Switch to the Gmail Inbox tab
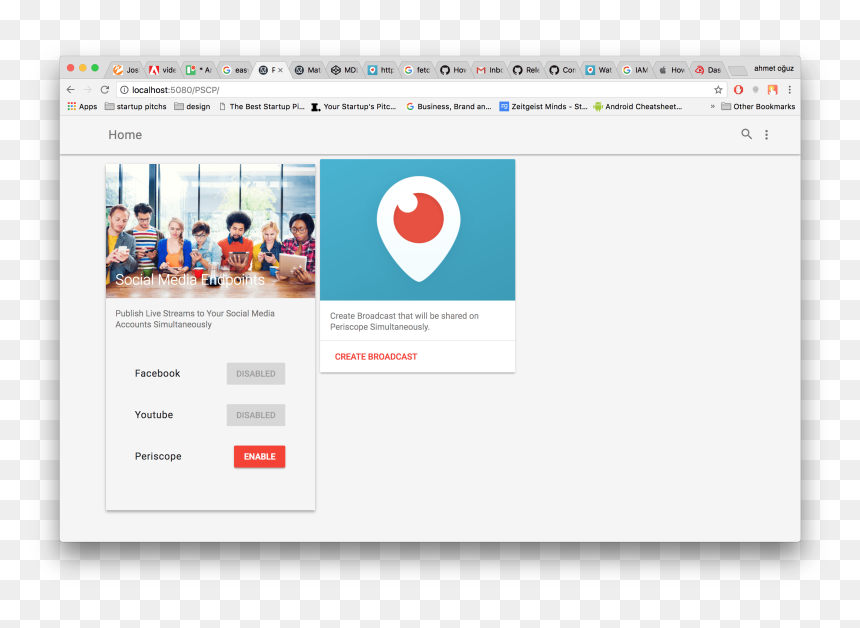Viewport: 860px width, 628px height. tap(489, 70)
